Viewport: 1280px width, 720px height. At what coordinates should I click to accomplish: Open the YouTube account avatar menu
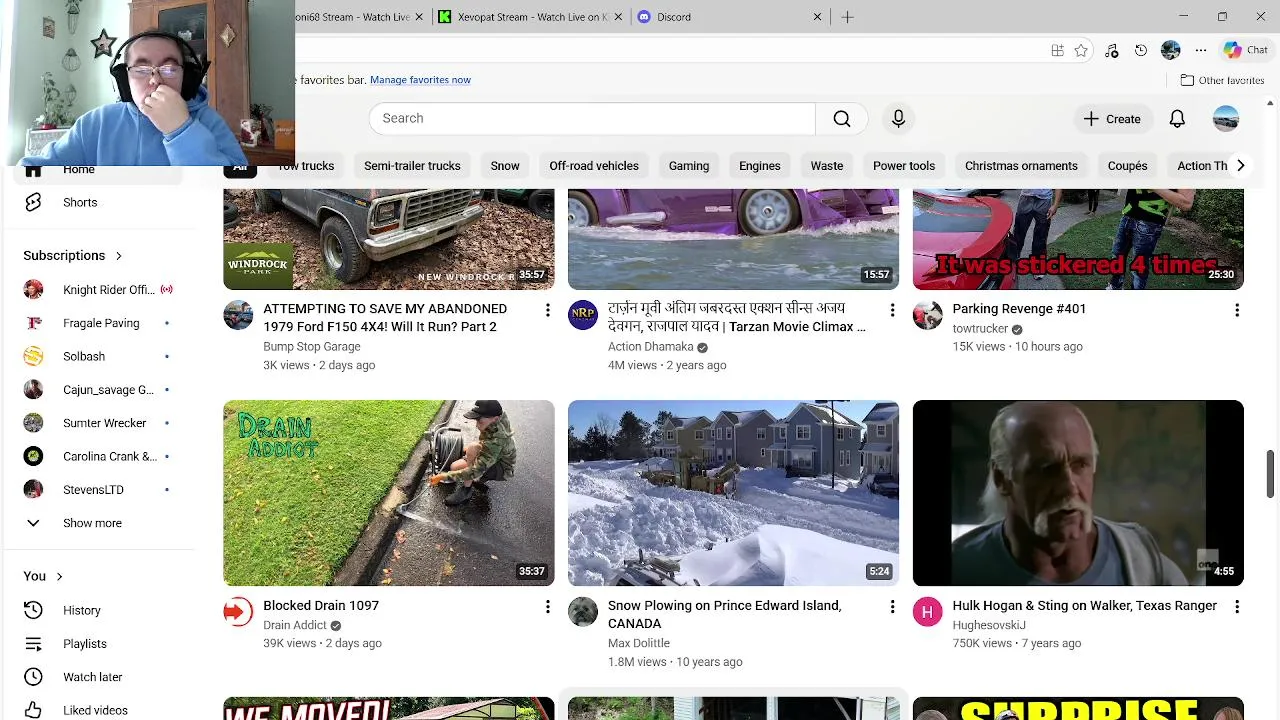pyautogui.click(x=1226, y=118)
